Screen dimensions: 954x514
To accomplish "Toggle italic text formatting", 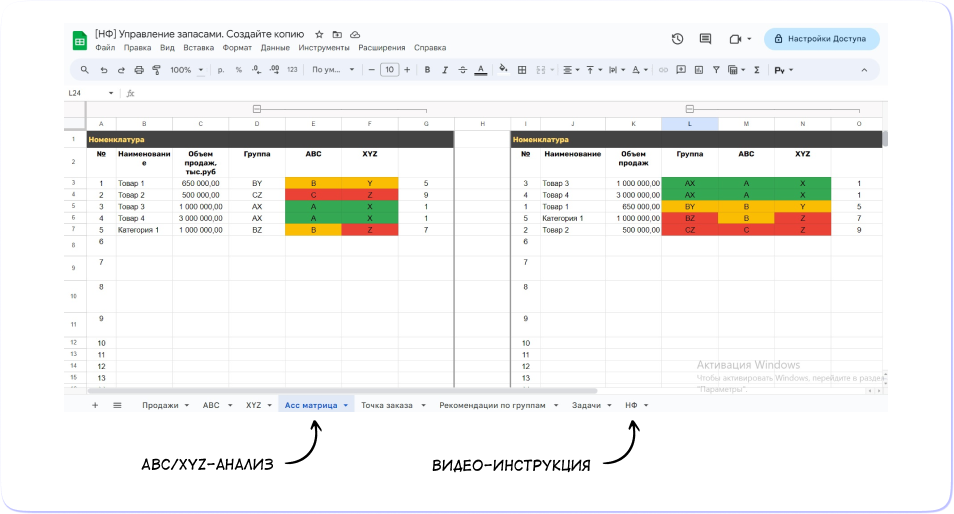I will pyautogui.click(x=445, y=70).
